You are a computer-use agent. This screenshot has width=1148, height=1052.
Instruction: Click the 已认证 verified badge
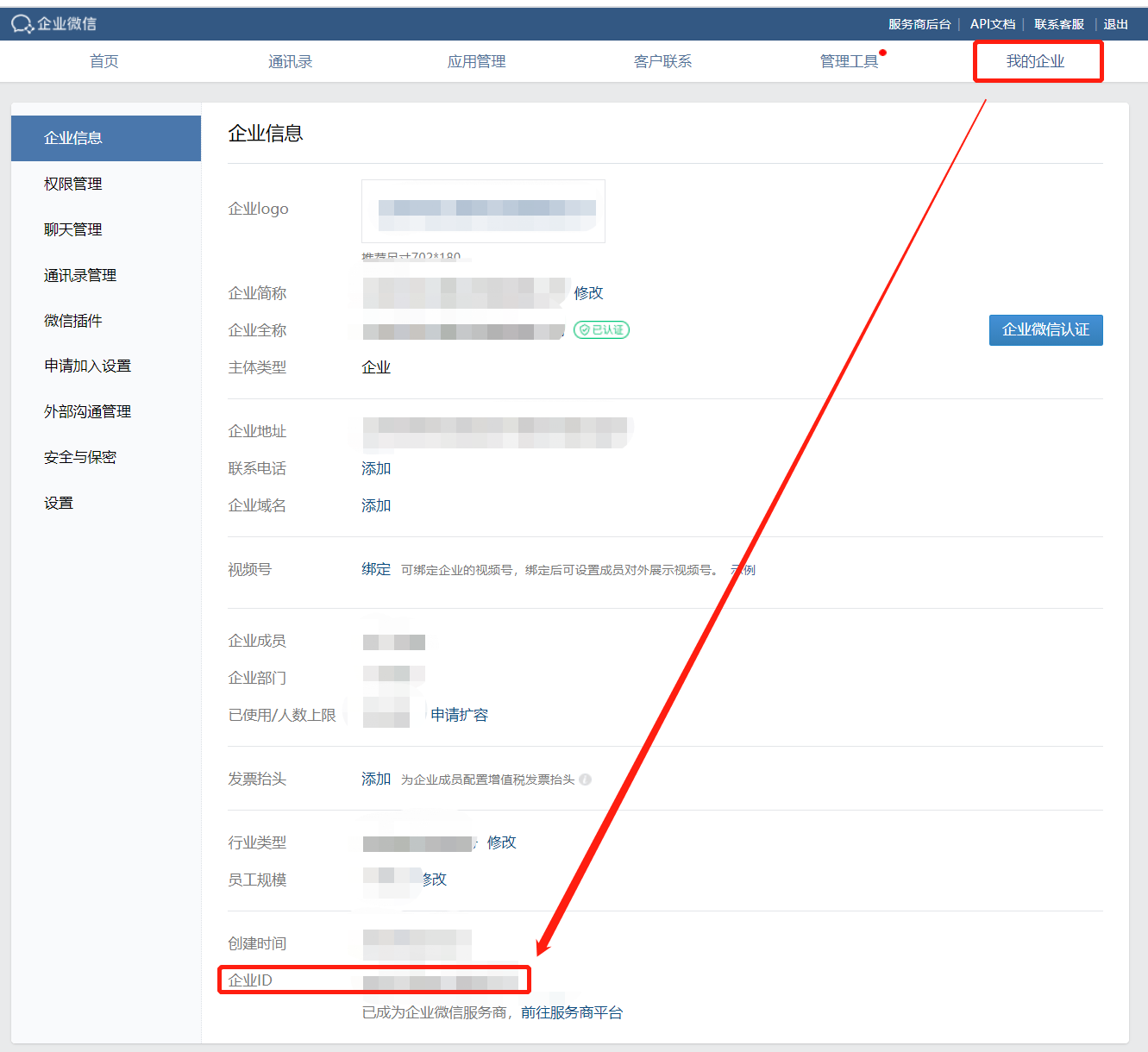point(601,329)
